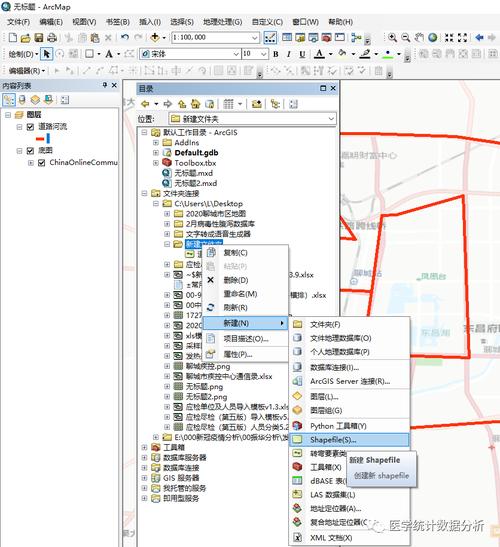Open the 位置 location combo box
Screen dimensions: 500x547
click(x=253, y=119)
